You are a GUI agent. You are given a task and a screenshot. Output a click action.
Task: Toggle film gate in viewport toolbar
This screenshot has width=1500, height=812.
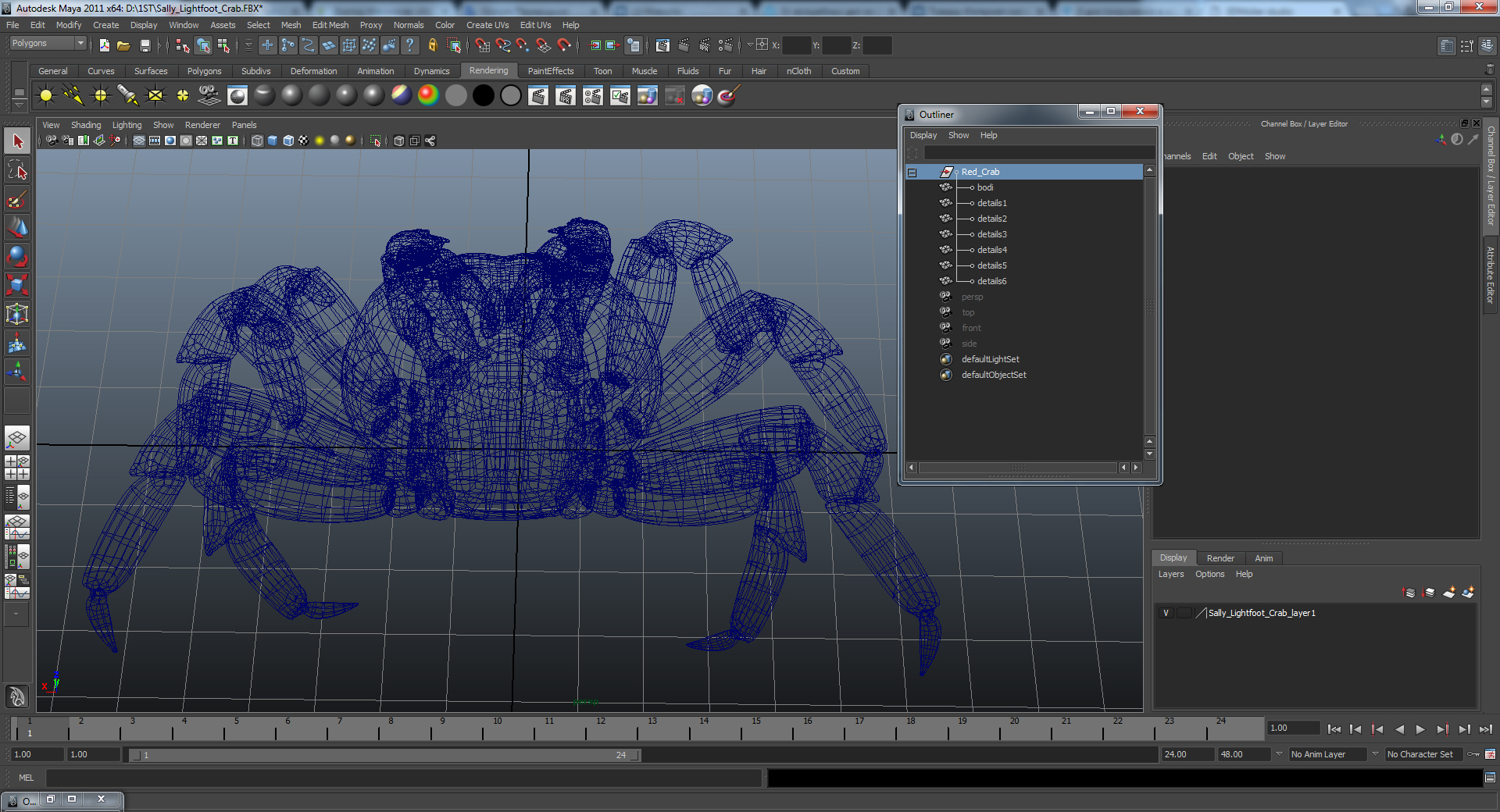tap(155, 141)
